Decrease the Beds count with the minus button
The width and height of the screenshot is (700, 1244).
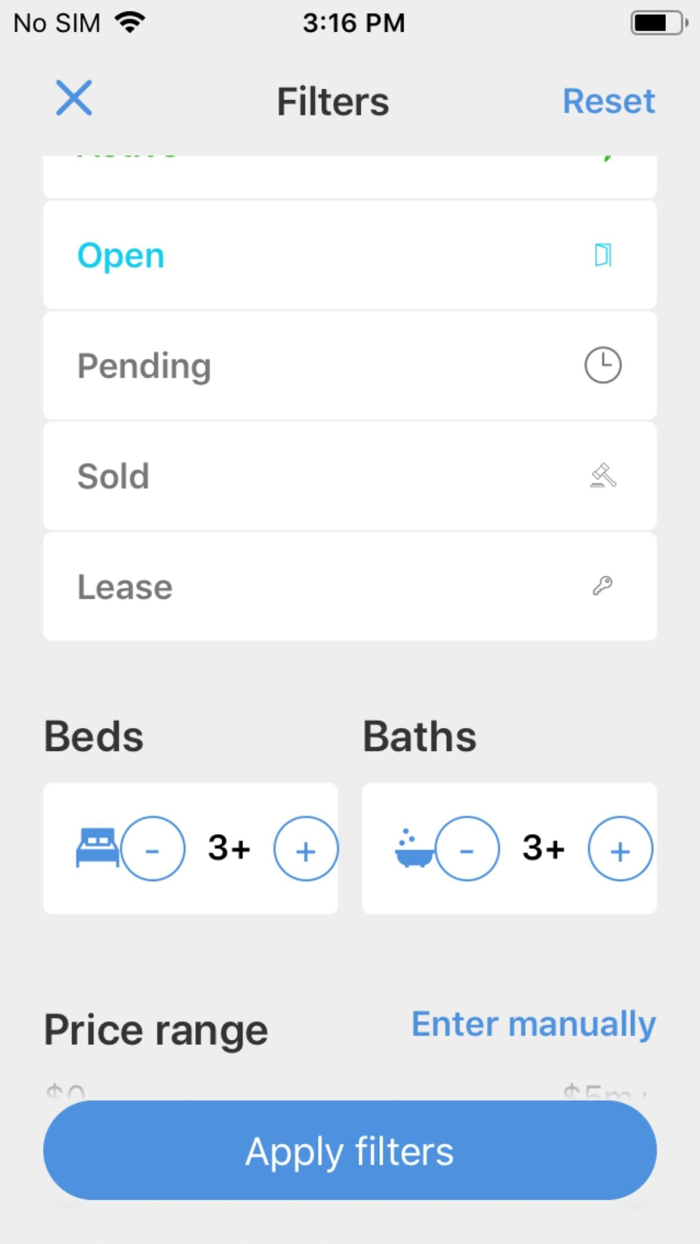(x=154, y=848)
